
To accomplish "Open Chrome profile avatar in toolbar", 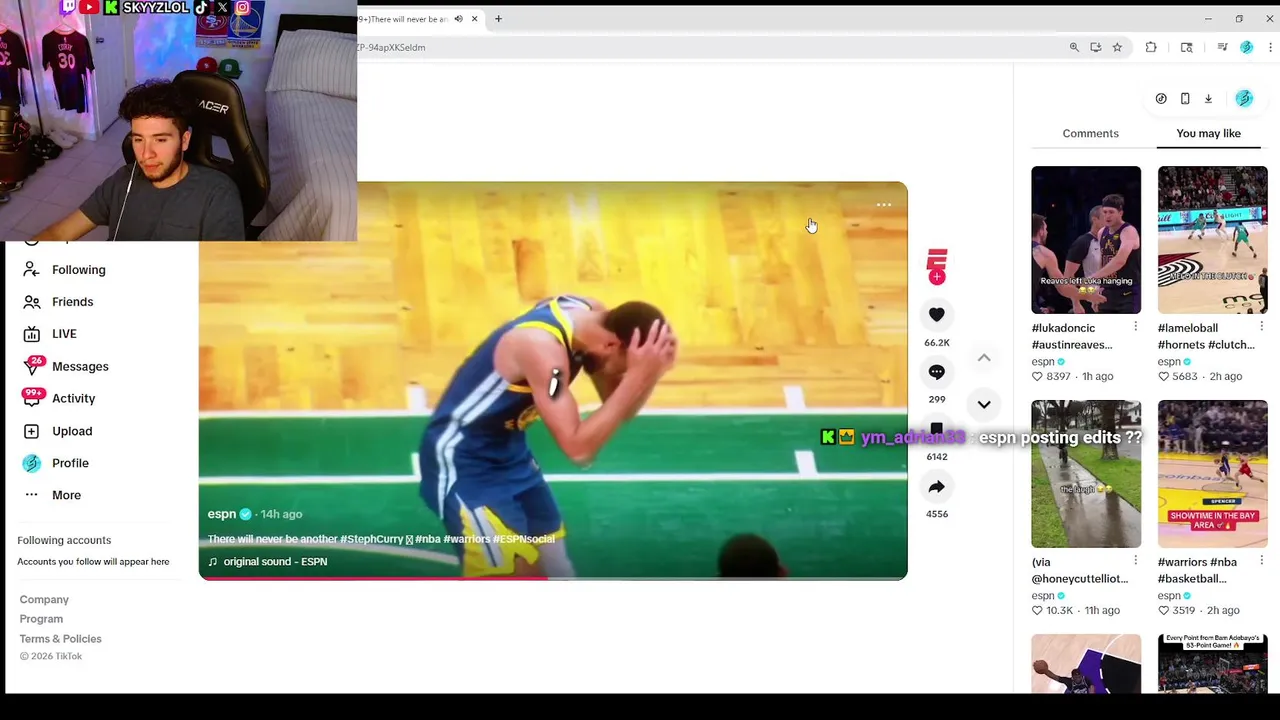I will coord(1246,47).
